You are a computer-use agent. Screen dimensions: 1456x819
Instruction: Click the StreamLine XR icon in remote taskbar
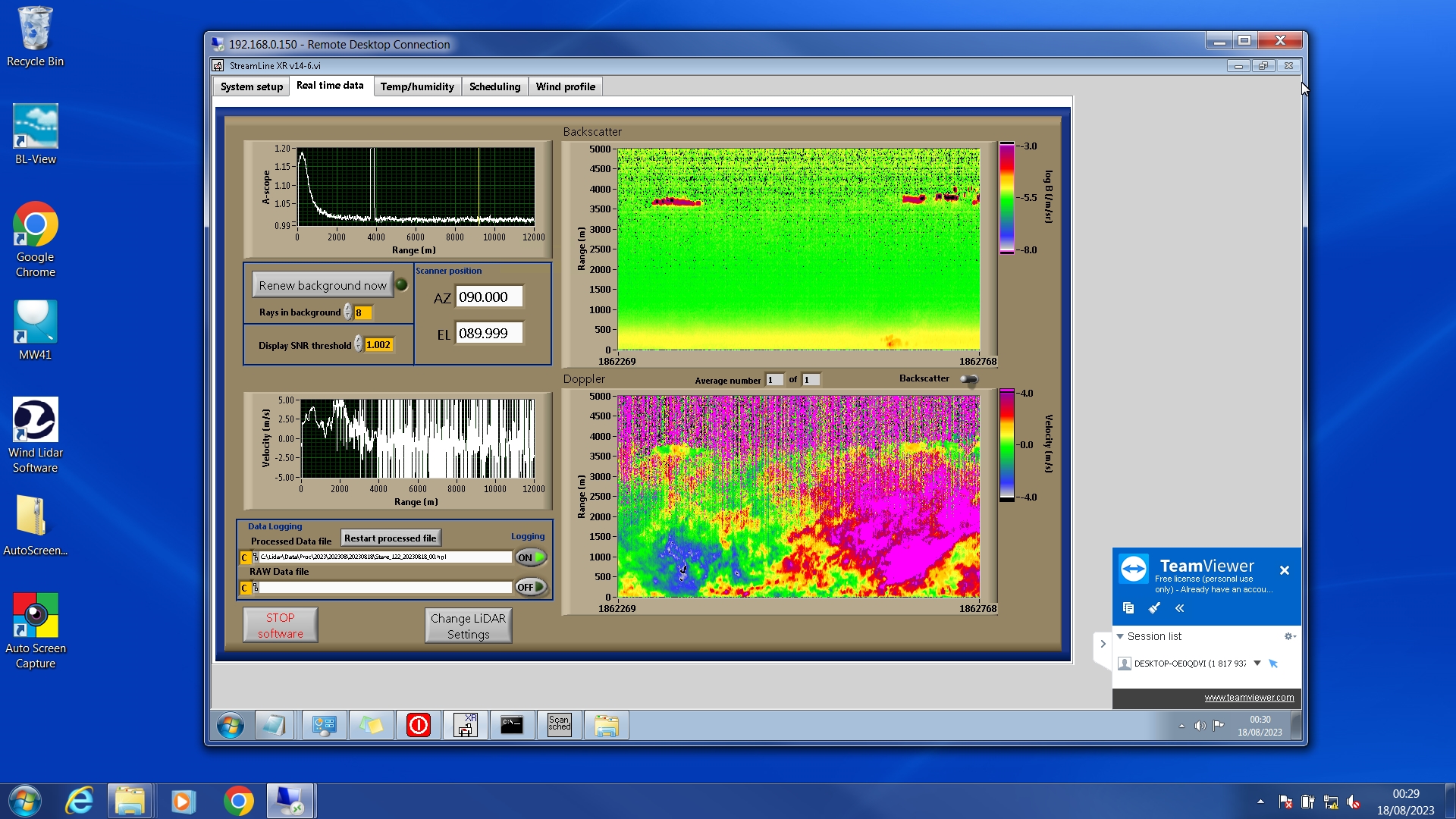tap(465, 725)
